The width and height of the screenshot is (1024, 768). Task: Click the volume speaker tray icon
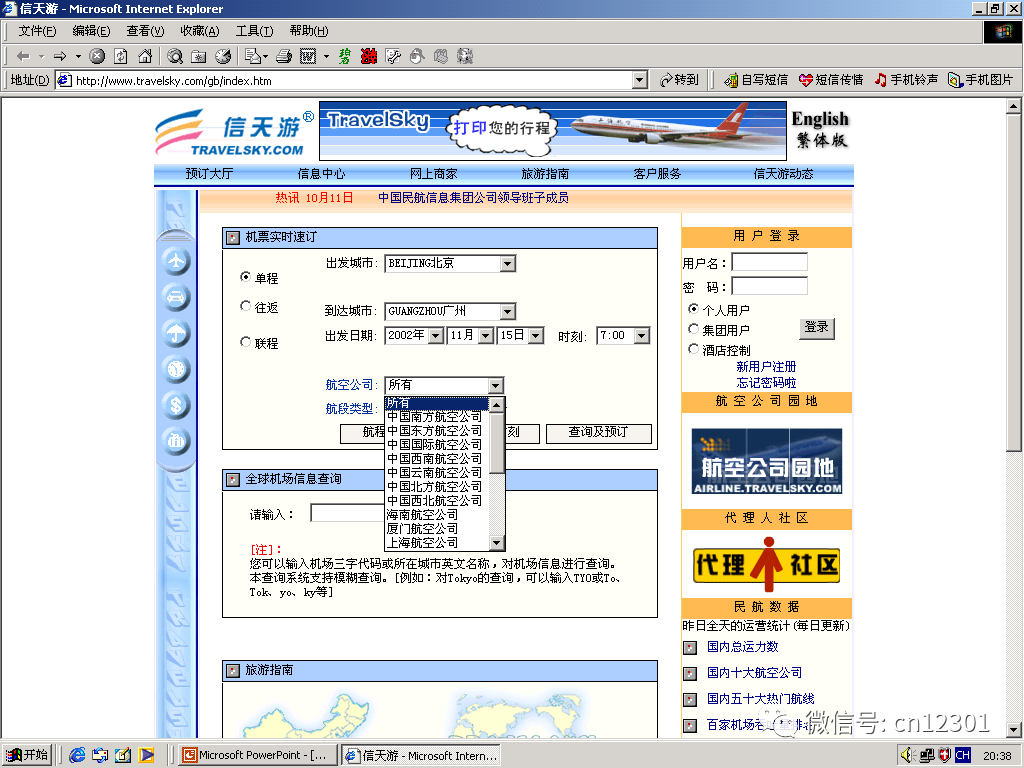pyautogui.click(x=908, y=755)
